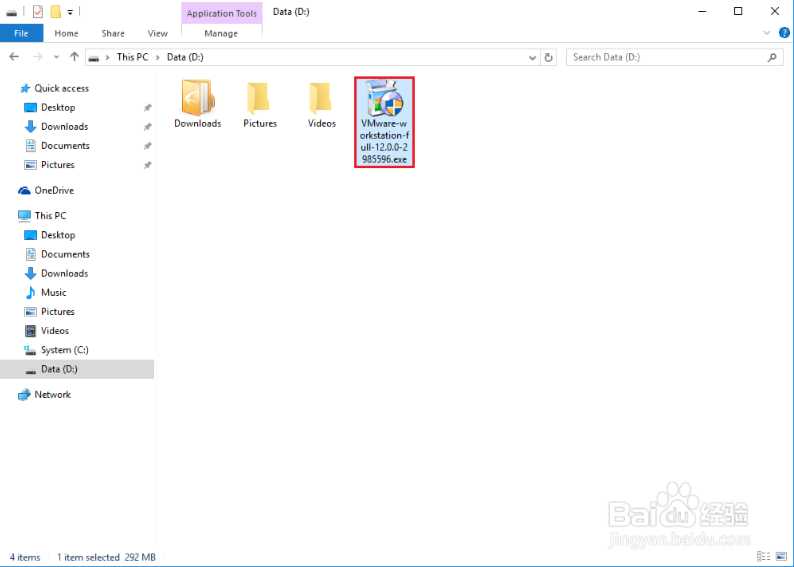Switch to Large icons view in status bar
Viewport: 794px width, 567px height.
[x=781, y=556]
